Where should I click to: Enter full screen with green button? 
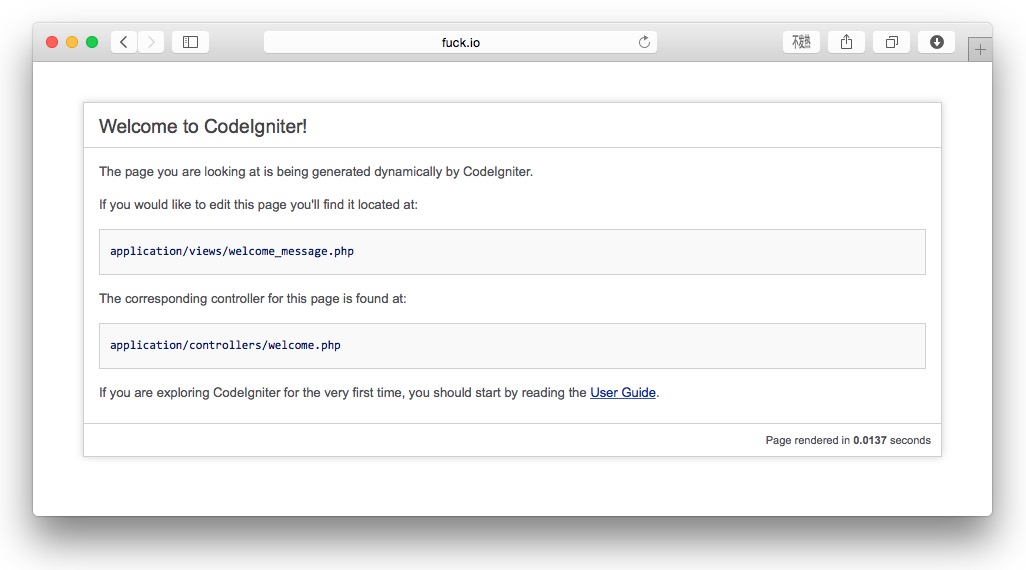point(92,42)
